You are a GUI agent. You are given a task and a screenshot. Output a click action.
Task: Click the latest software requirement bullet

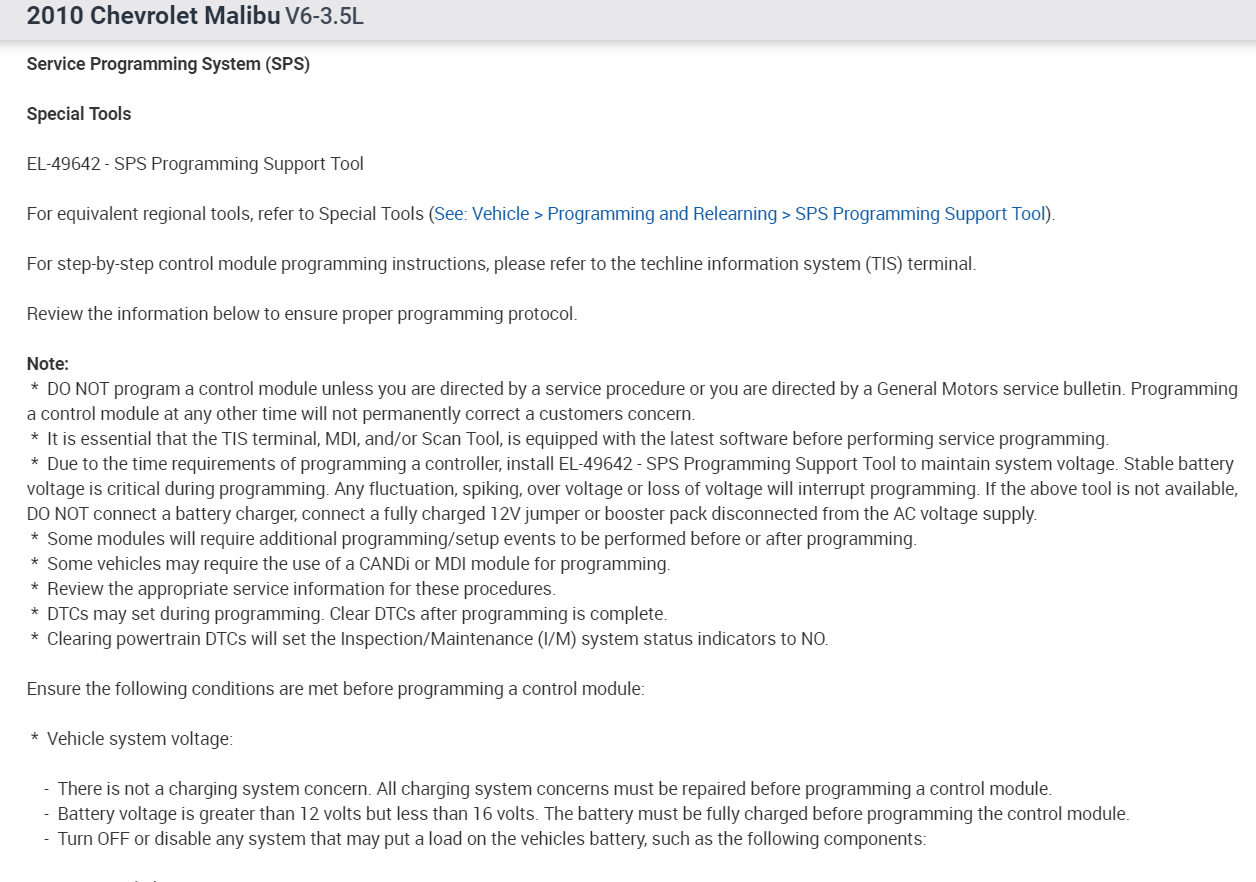point(577,439)
